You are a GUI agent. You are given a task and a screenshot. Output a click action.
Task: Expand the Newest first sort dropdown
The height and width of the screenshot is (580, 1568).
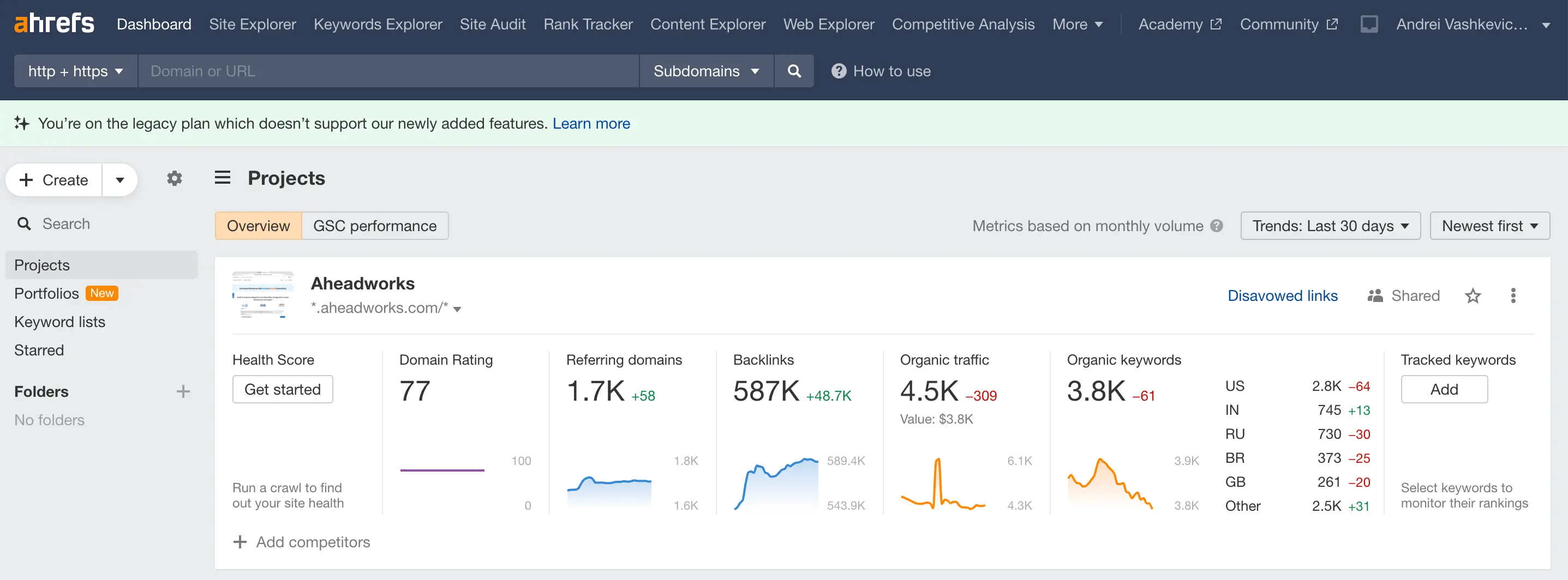tap(1489, 226)
